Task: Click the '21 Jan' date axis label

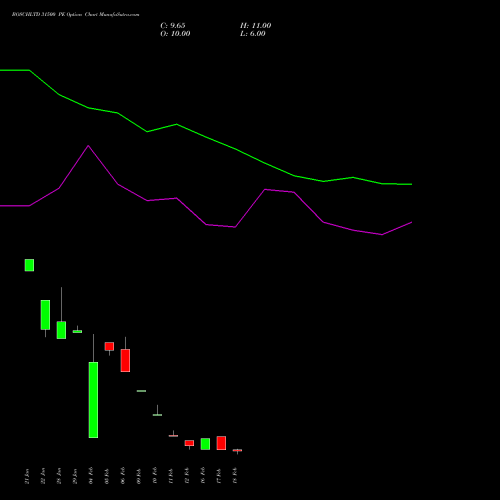Action: tap(27, 476)
